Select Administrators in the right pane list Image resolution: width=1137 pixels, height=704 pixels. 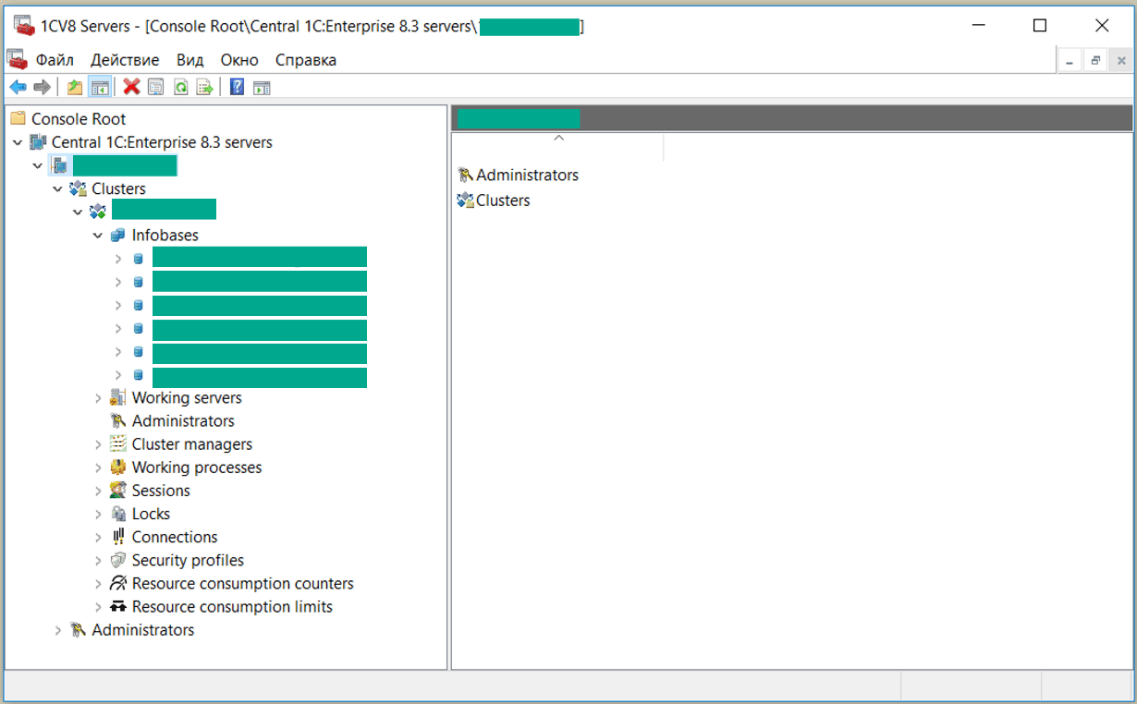[526, 175]
